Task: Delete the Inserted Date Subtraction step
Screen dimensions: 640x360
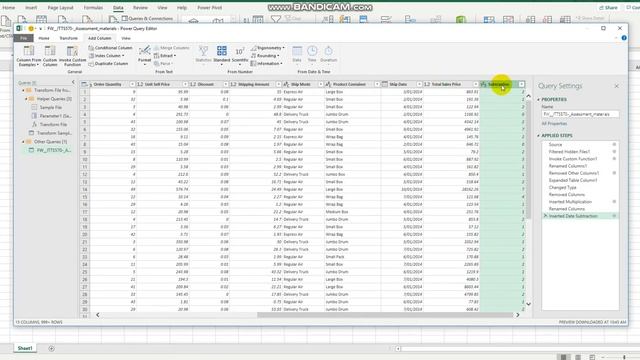Action: coord(545,216)
